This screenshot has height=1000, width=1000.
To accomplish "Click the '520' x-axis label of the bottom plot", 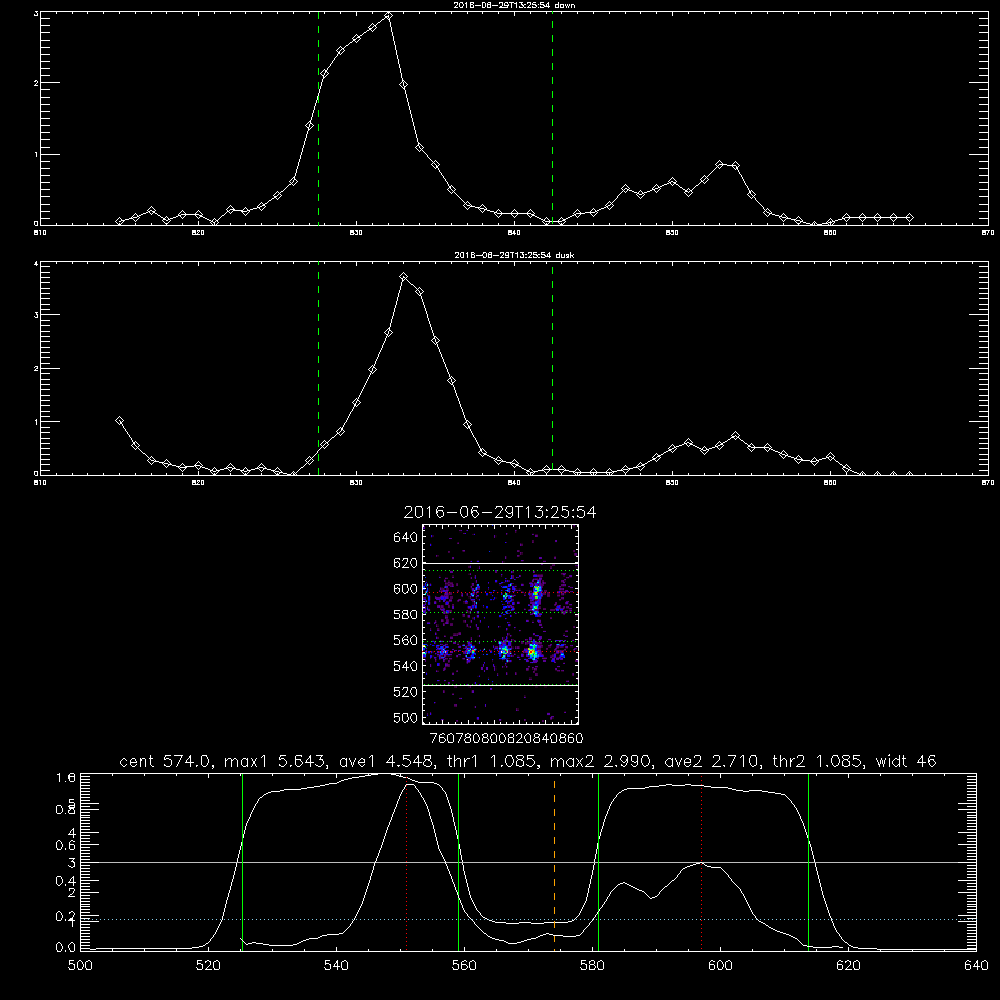I will (208, 966).
